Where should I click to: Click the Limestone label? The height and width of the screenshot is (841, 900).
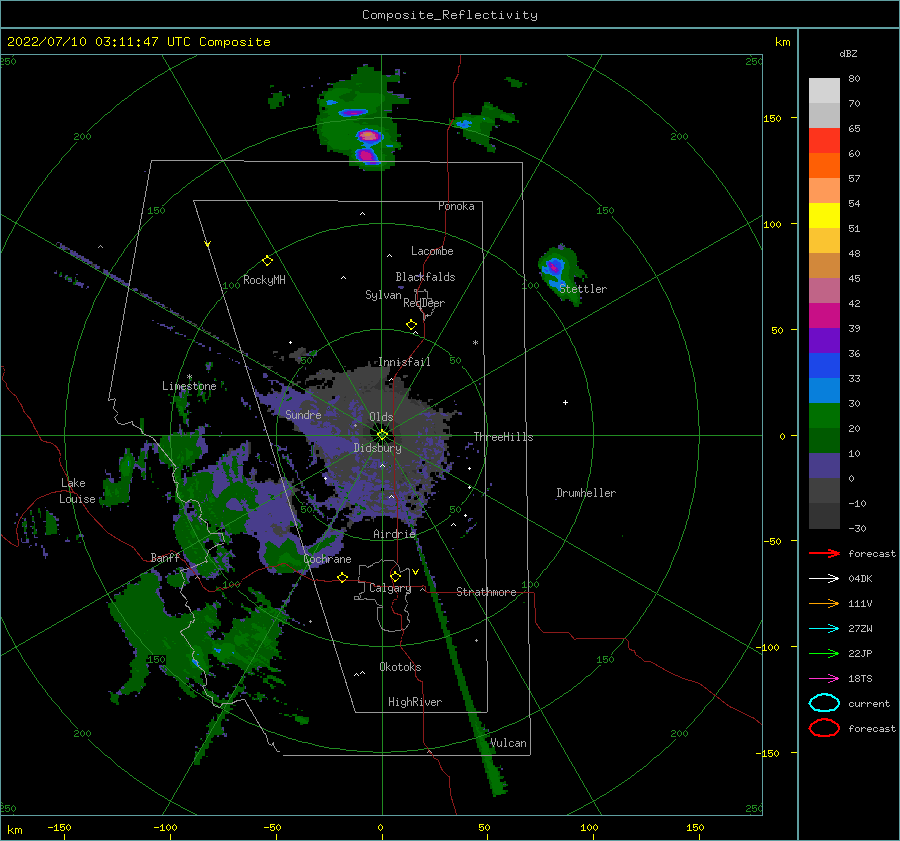(189, 386)
